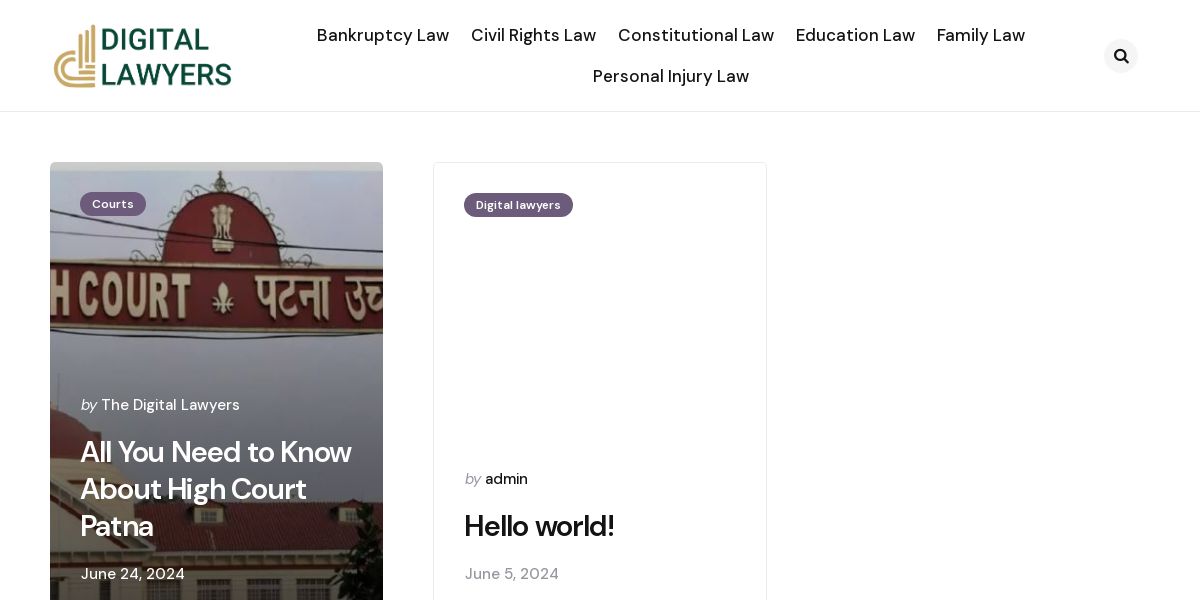
Task: Go to Civil Rights Law page
Action: click(533, 35)
